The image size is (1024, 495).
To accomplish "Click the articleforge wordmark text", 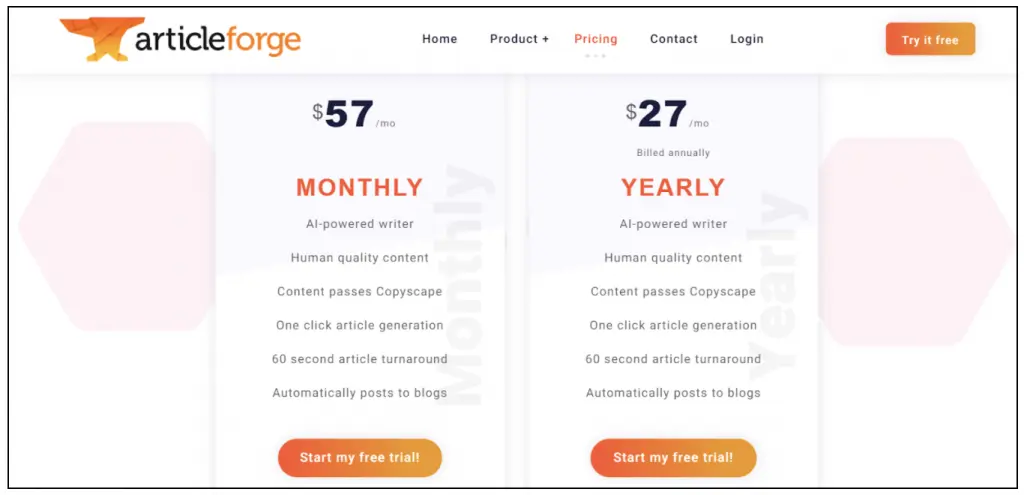I will point(216,40).
